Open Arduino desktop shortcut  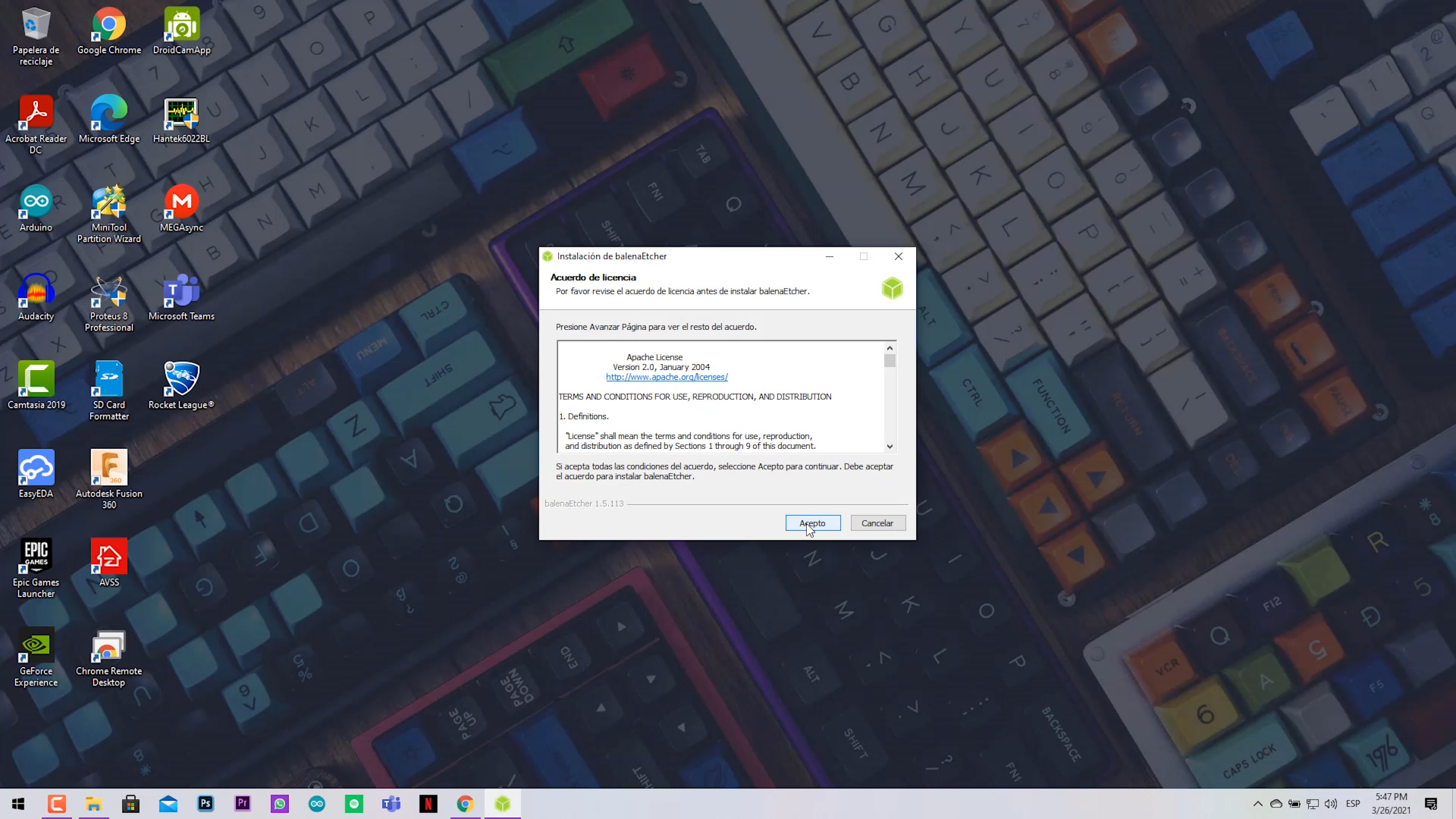click(36, 208)
